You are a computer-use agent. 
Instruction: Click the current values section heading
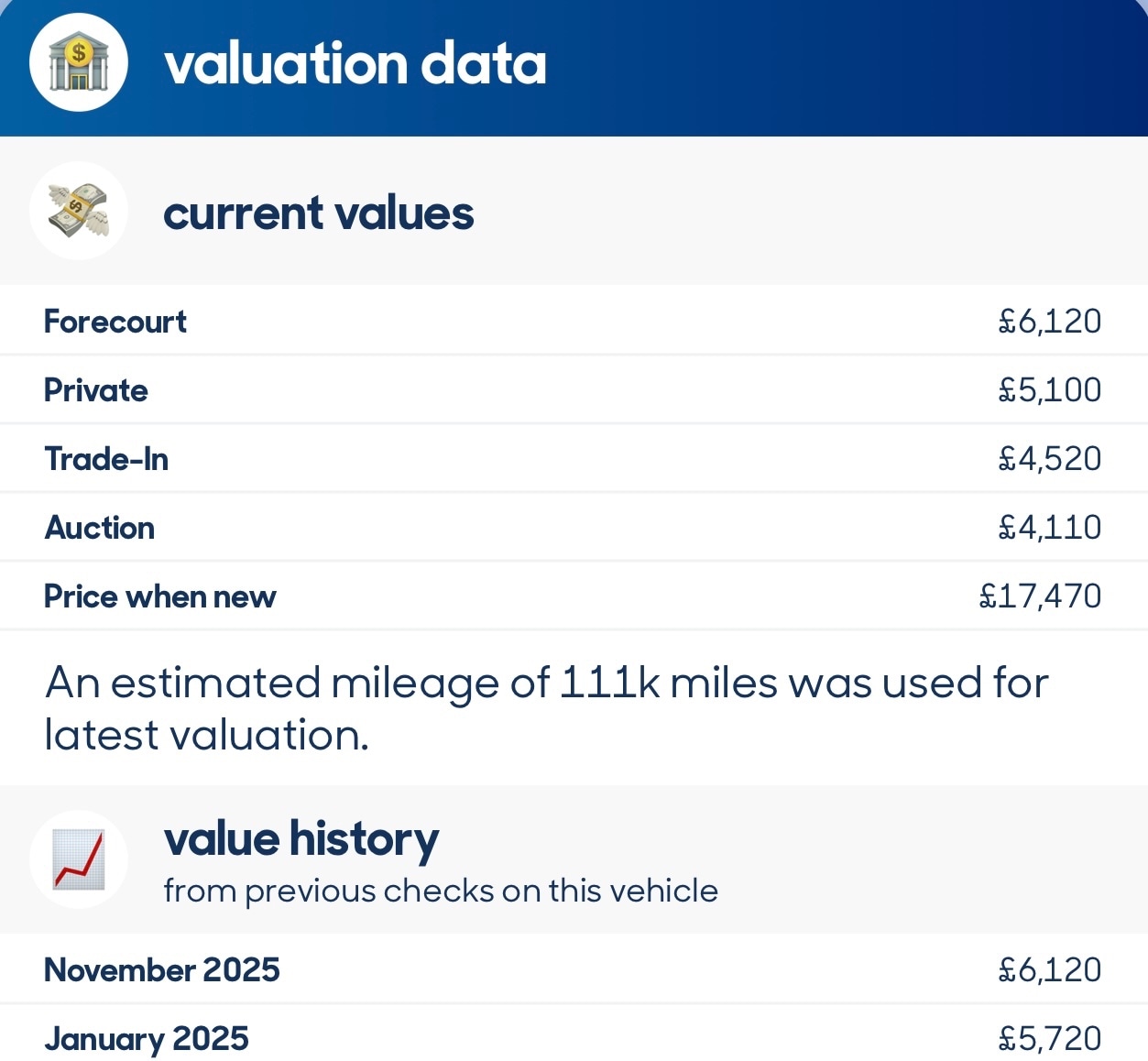318,213
